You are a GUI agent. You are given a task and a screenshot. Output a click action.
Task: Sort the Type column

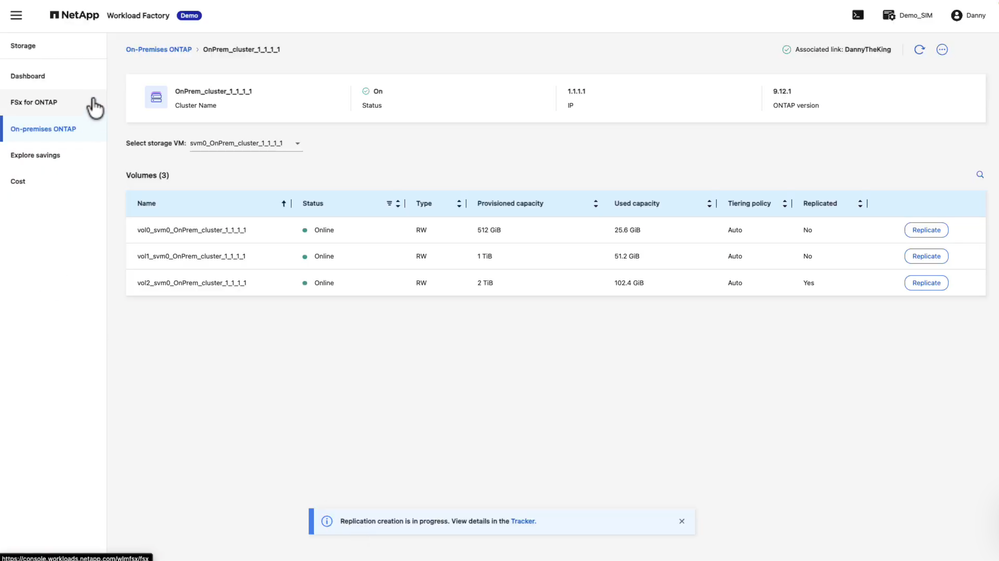(x=459, y=204)
